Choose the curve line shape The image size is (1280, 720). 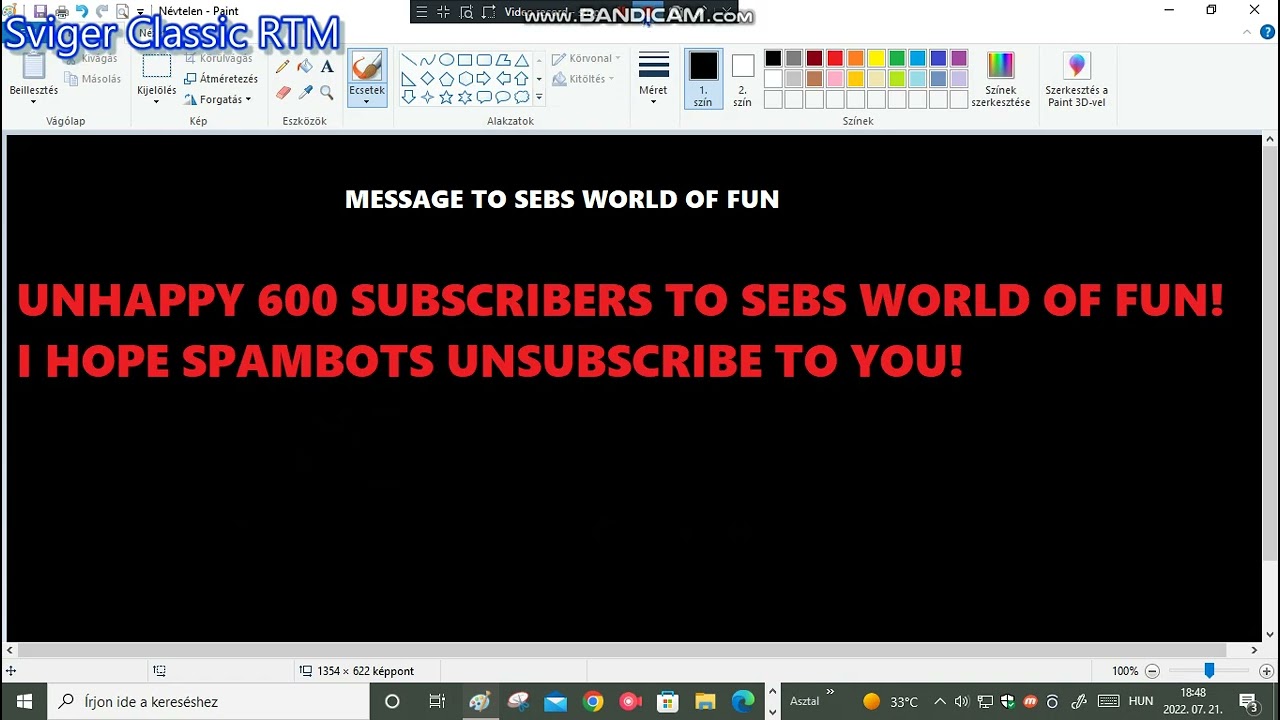[x=427, y=60]
